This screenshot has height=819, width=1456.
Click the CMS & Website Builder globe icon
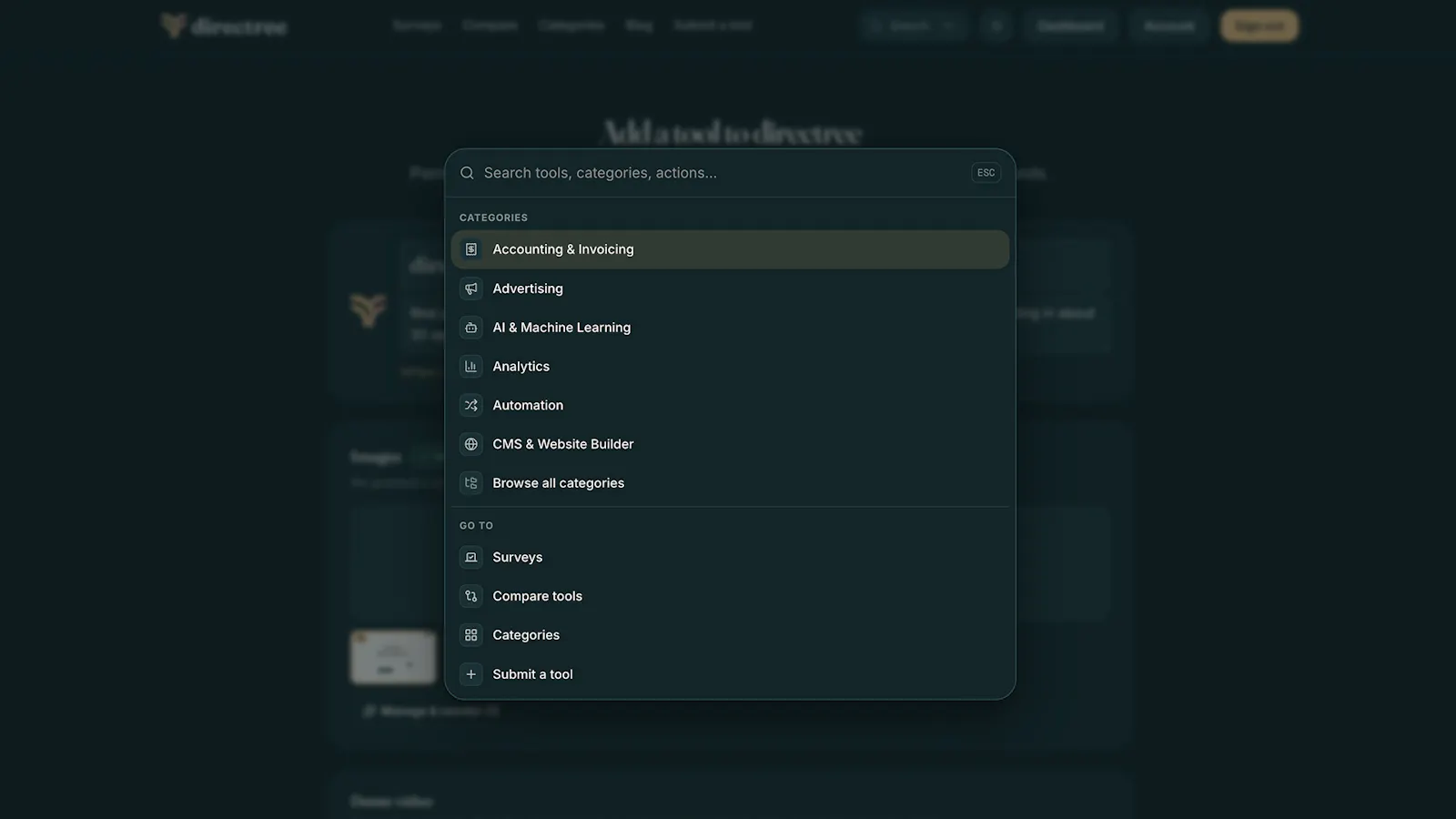[471, 444]
